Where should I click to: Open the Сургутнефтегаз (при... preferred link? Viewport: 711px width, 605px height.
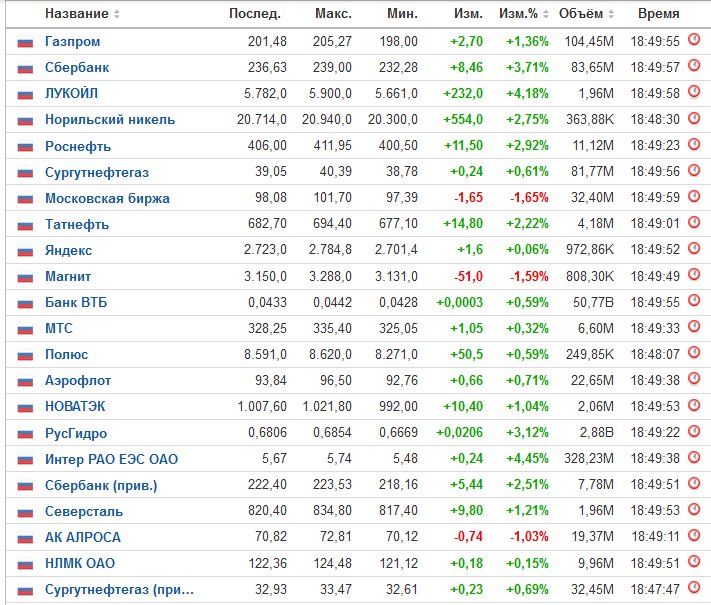pyautogui.click(x=119, y=590)
